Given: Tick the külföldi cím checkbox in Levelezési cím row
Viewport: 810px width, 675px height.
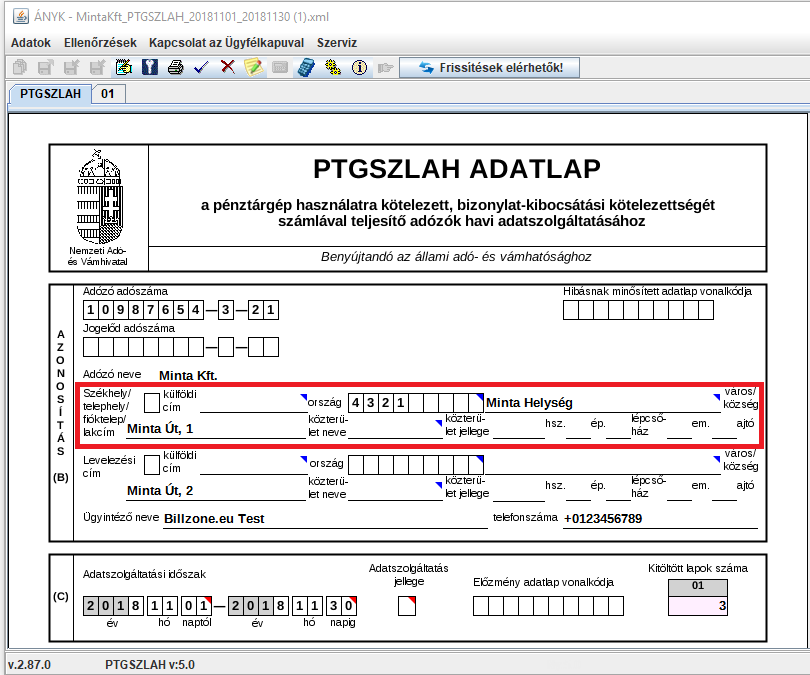Looking at the screenshot, I should tap(152, 465).
